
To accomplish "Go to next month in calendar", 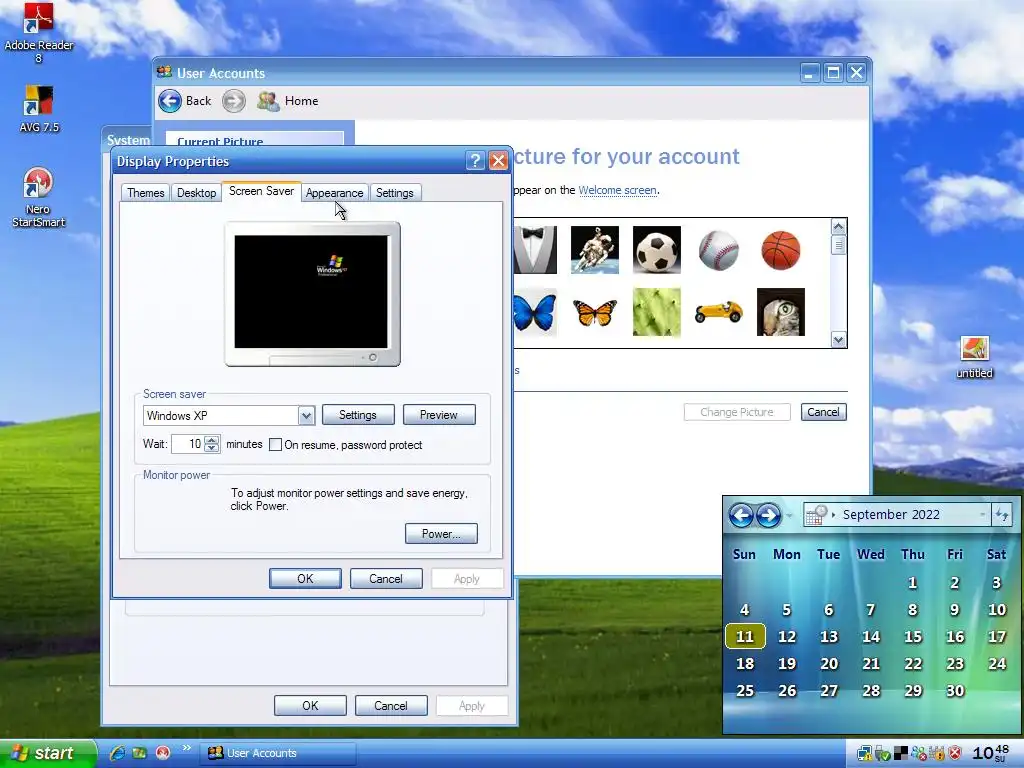I will [768, 515].
